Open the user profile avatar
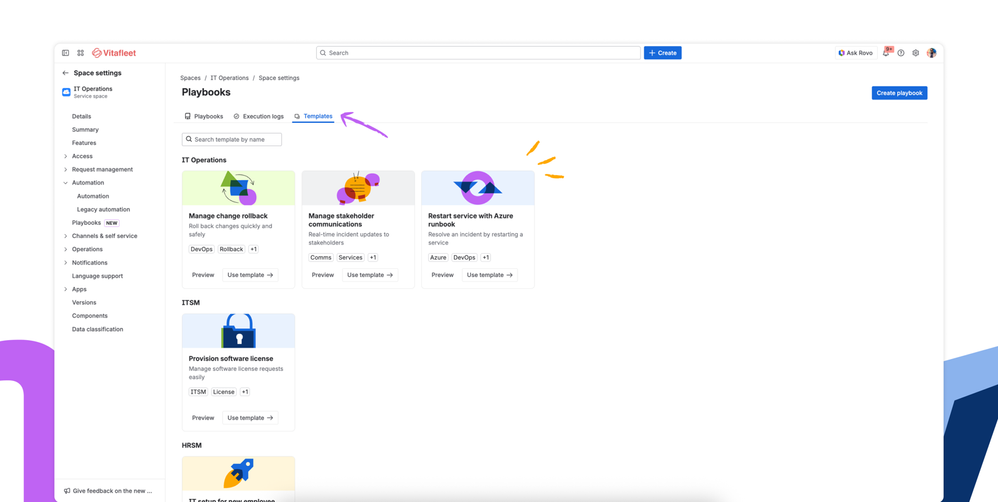This screenshot has width=998, height=502. 931,53
